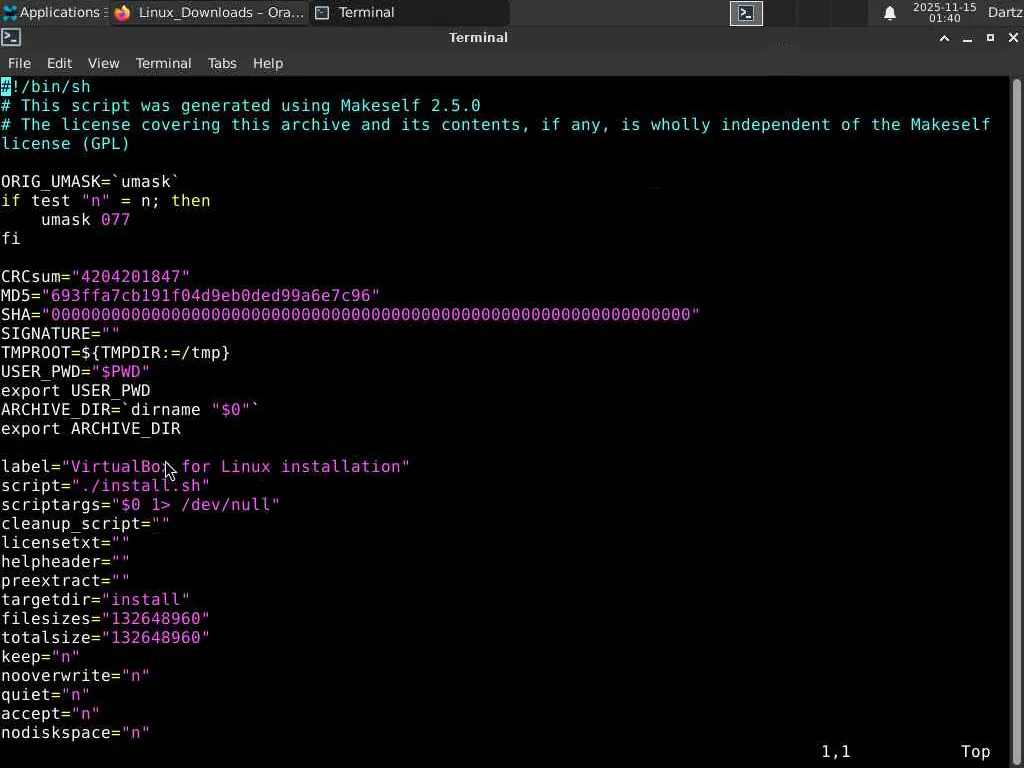Roll up the Terminal window with the up-arrow button

944,38
